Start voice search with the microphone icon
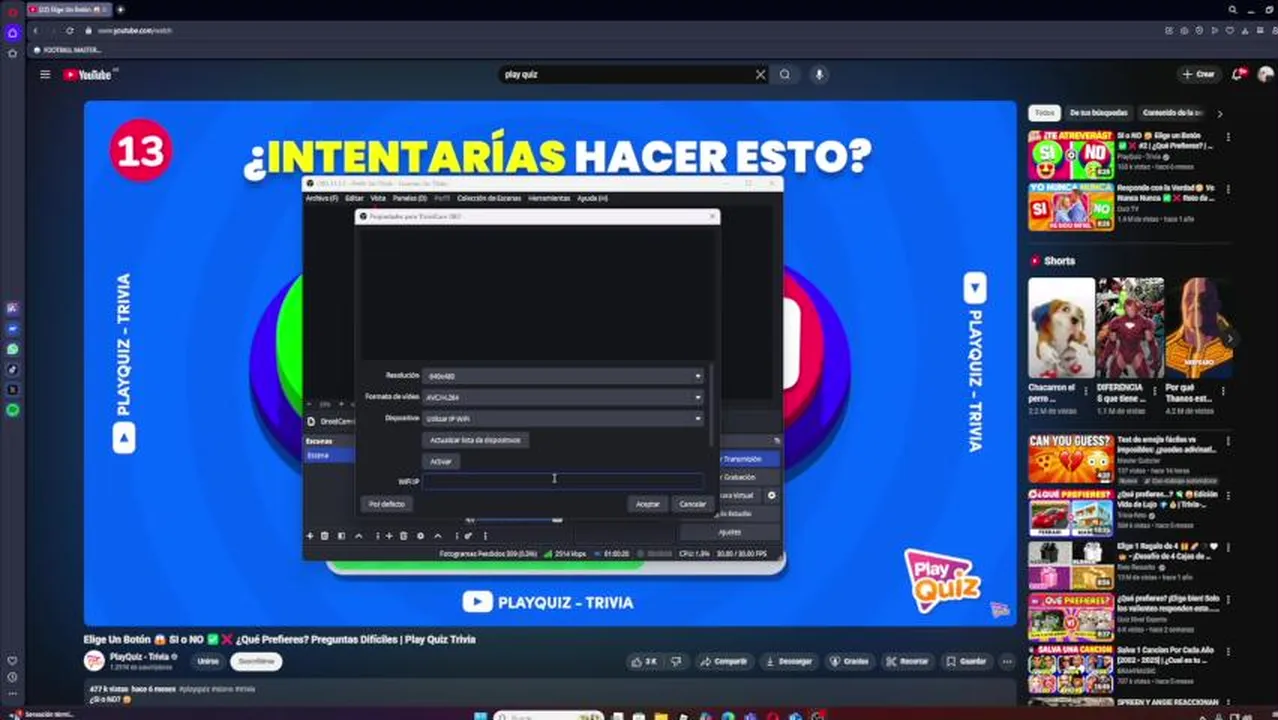 [819, 74]
